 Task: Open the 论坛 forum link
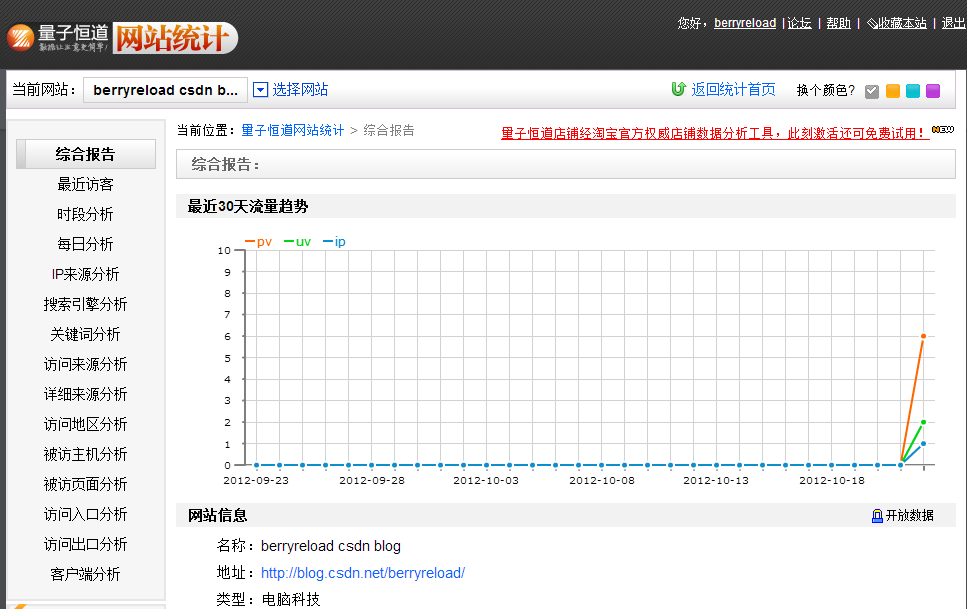coord(799,23)
